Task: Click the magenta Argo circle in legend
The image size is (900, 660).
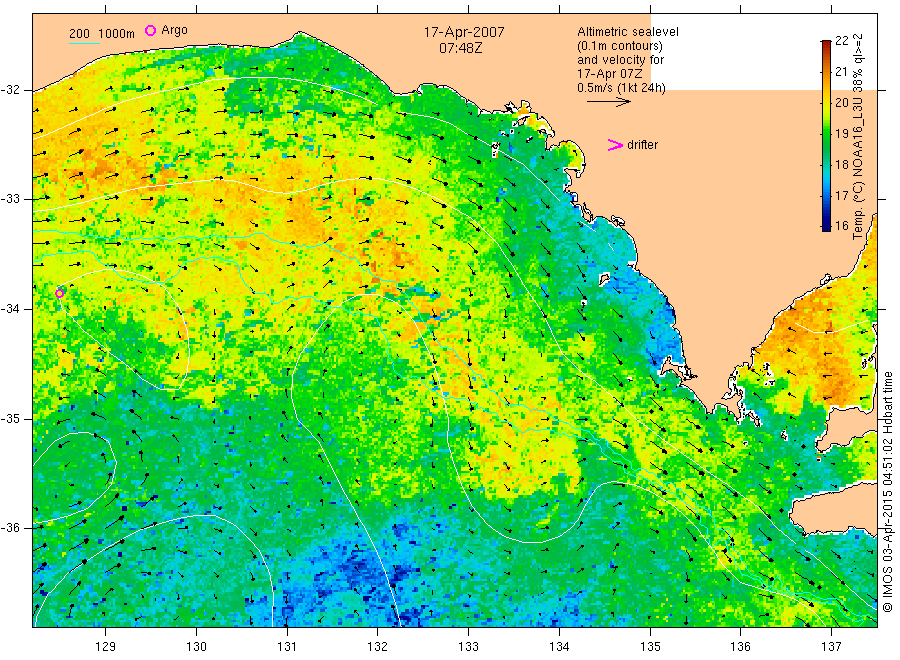Action: [x=150, y=30]
